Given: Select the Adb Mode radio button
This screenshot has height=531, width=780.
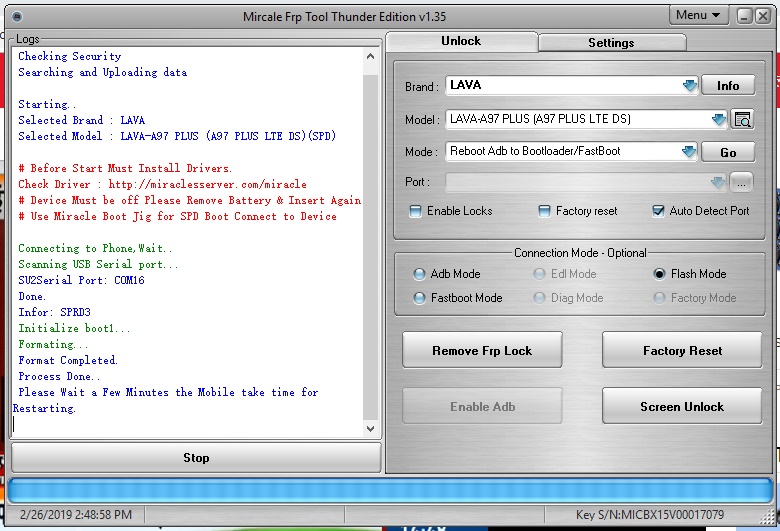Looking at the screenshot, I should [x=419, y=274].
